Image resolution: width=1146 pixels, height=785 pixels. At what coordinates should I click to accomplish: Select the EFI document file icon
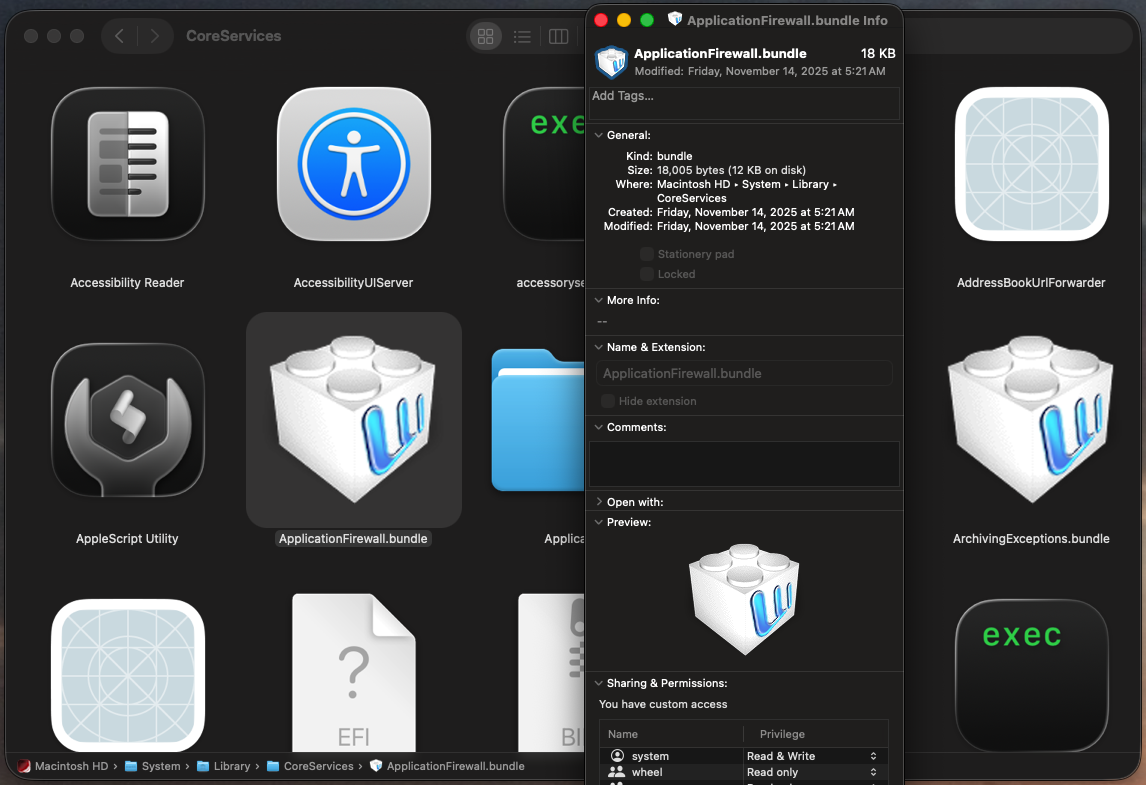353,672
